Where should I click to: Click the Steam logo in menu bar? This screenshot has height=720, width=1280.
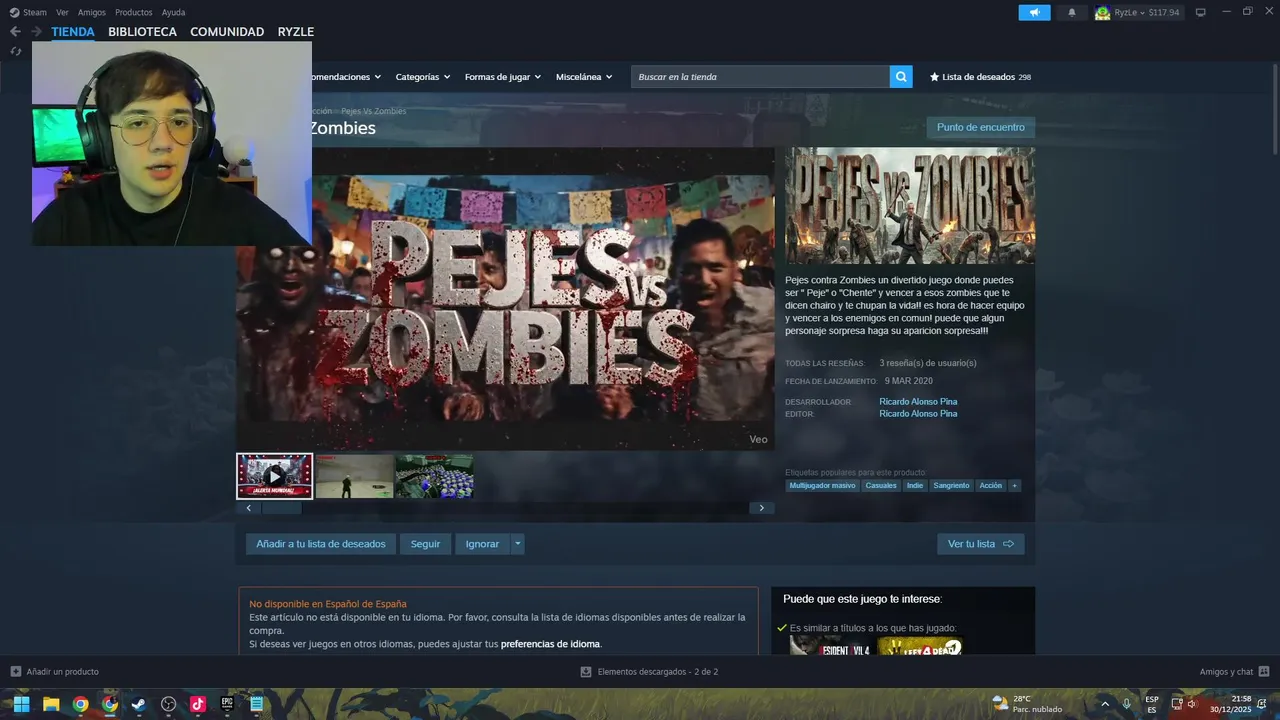(14, 12)
